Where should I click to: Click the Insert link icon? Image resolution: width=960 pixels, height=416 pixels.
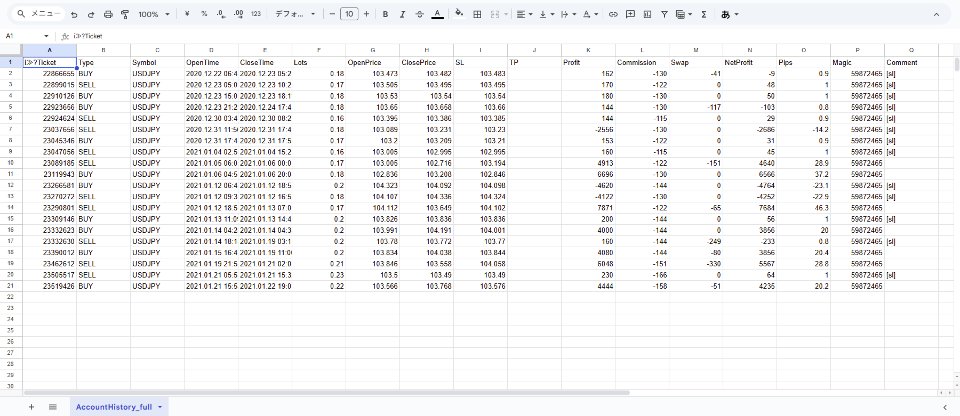click(x=613, y=14)
